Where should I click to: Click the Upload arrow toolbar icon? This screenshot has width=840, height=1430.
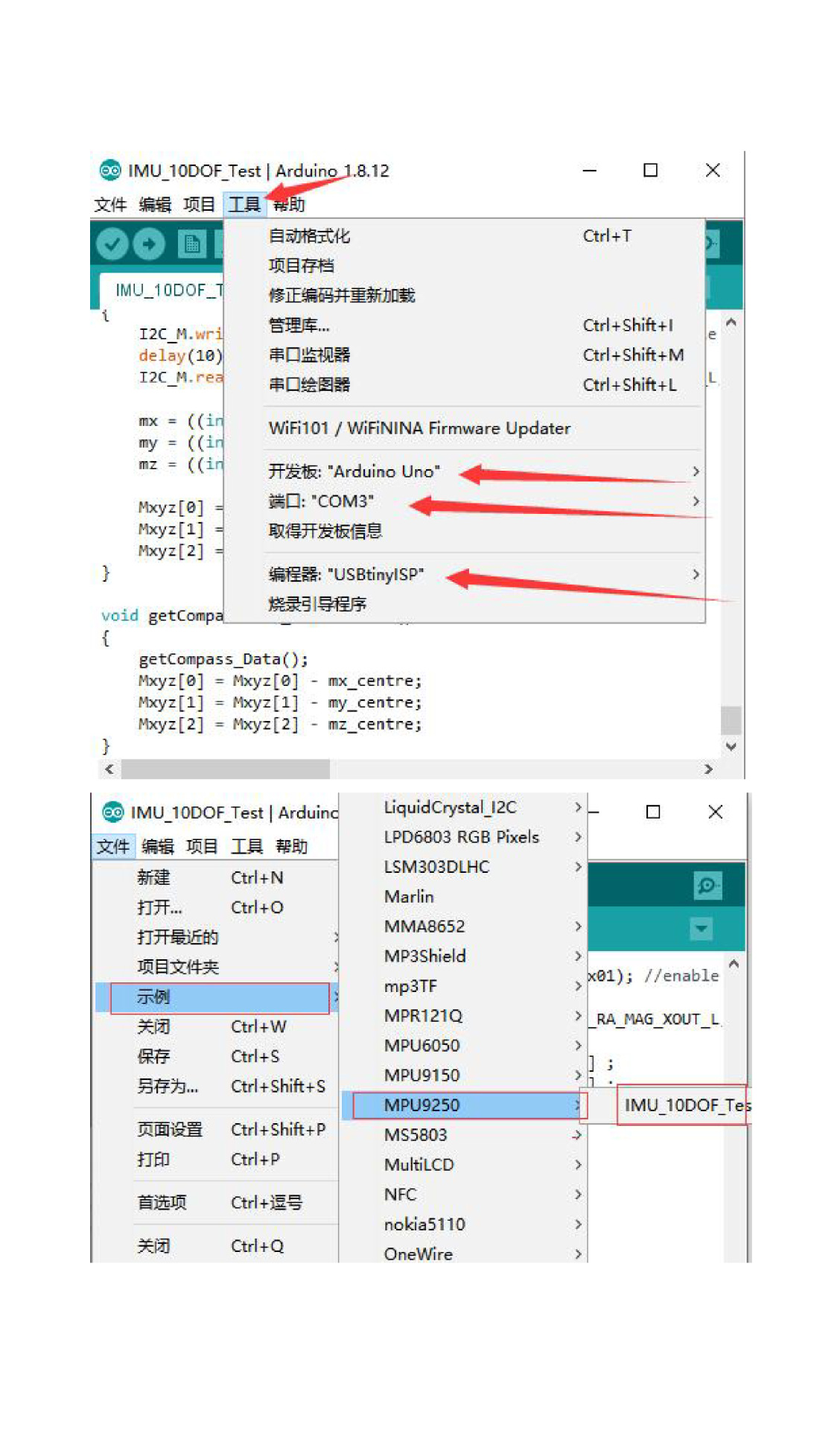tap(149, 244)
